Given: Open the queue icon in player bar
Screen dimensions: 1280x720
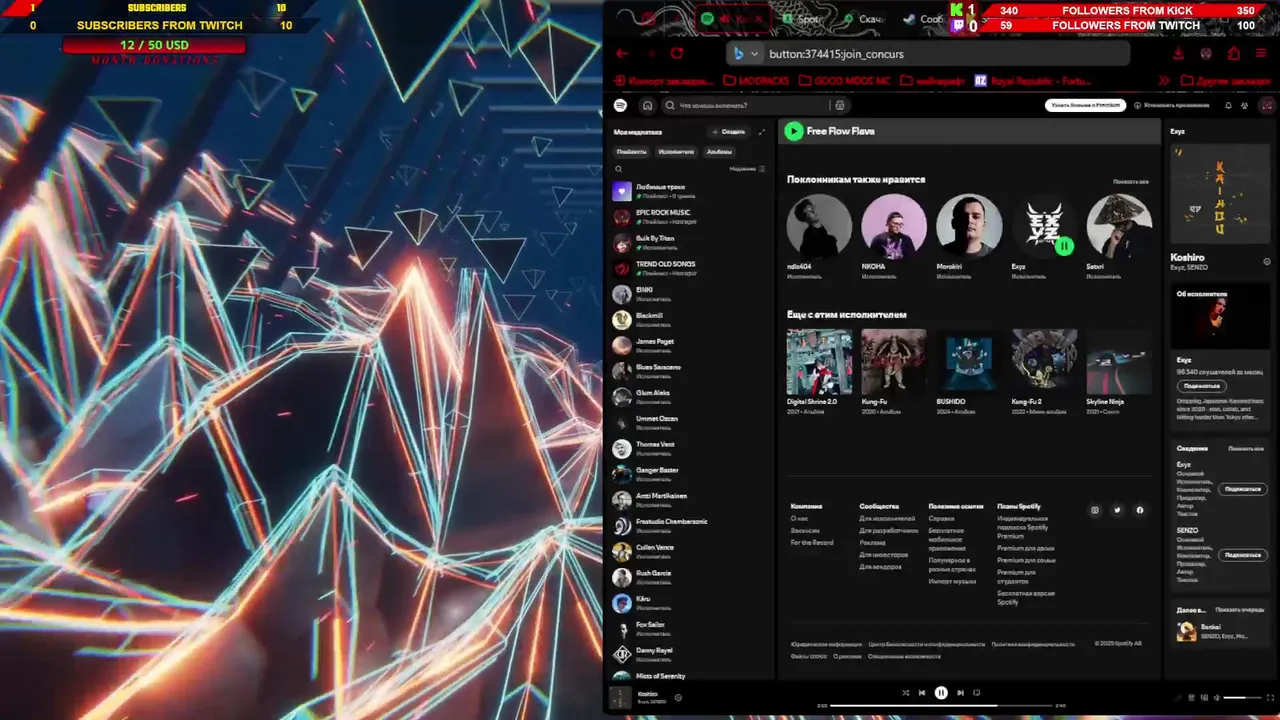Looking at the screenshot, I should pos(1192,698).
